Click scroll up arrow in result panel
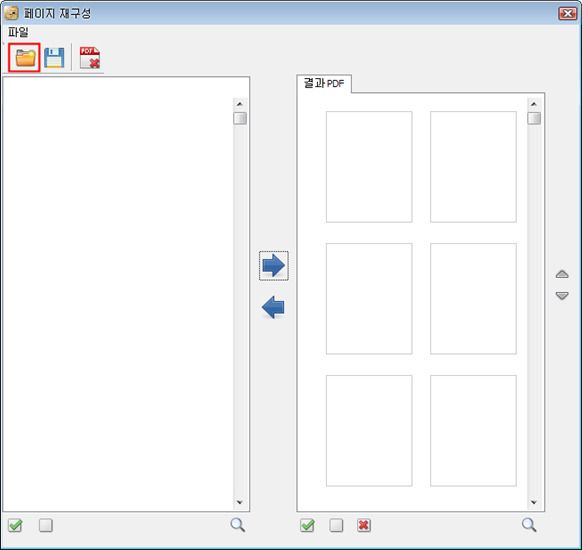The width and height of the screenshot is (582, 550). pyautogui.click(x=534, y=104)
